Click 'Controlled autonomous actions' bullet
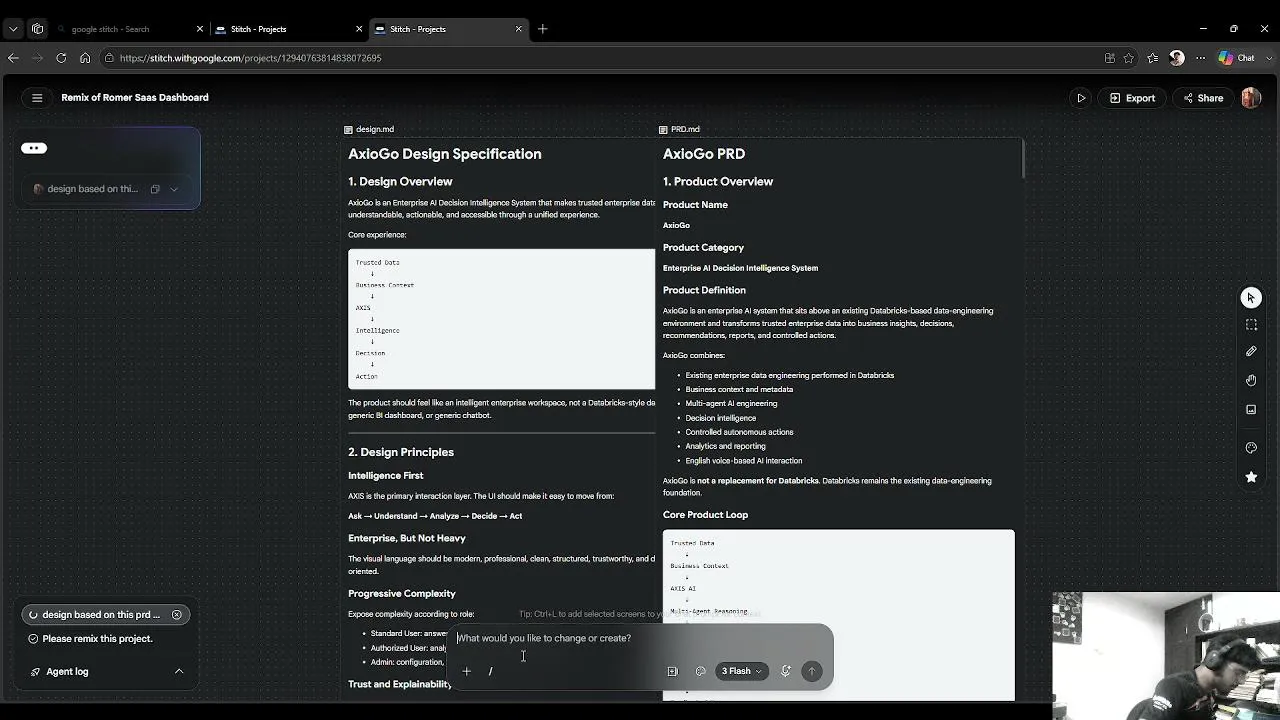Screen dimensions: 1280x720 click(739, 432)
